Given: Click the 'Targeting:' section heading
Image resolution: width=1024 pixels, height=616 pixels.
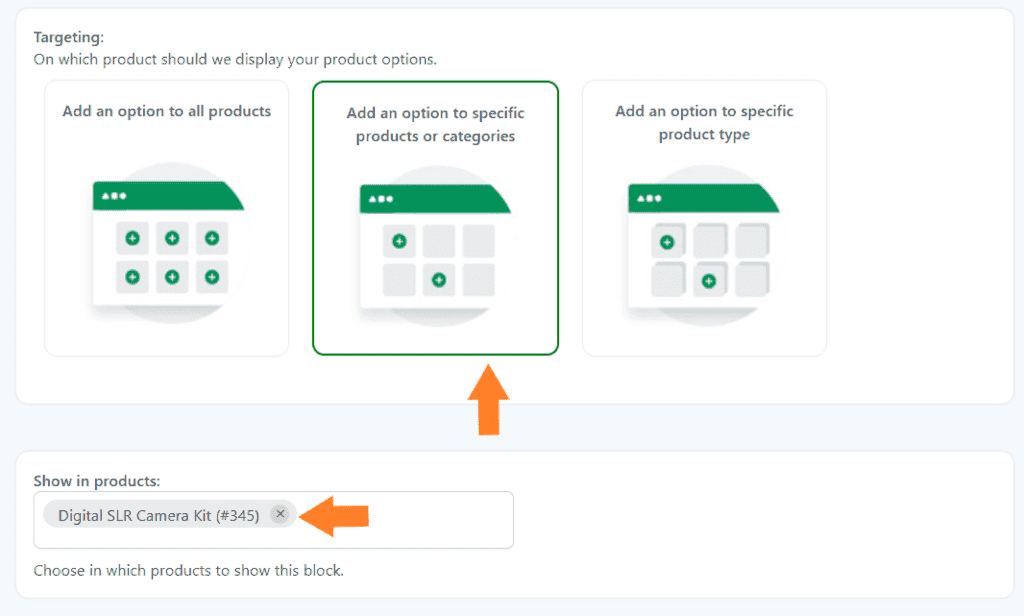Looking at the screenshot, I should (x=67, y=35).
